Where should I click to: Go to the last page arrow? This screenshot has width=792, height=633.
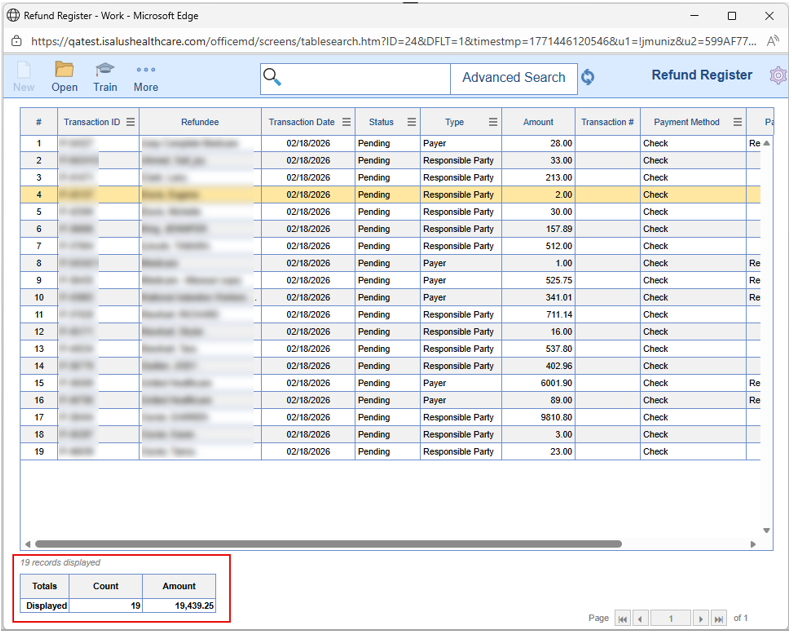pyautogui.click(x=718, y=619)
